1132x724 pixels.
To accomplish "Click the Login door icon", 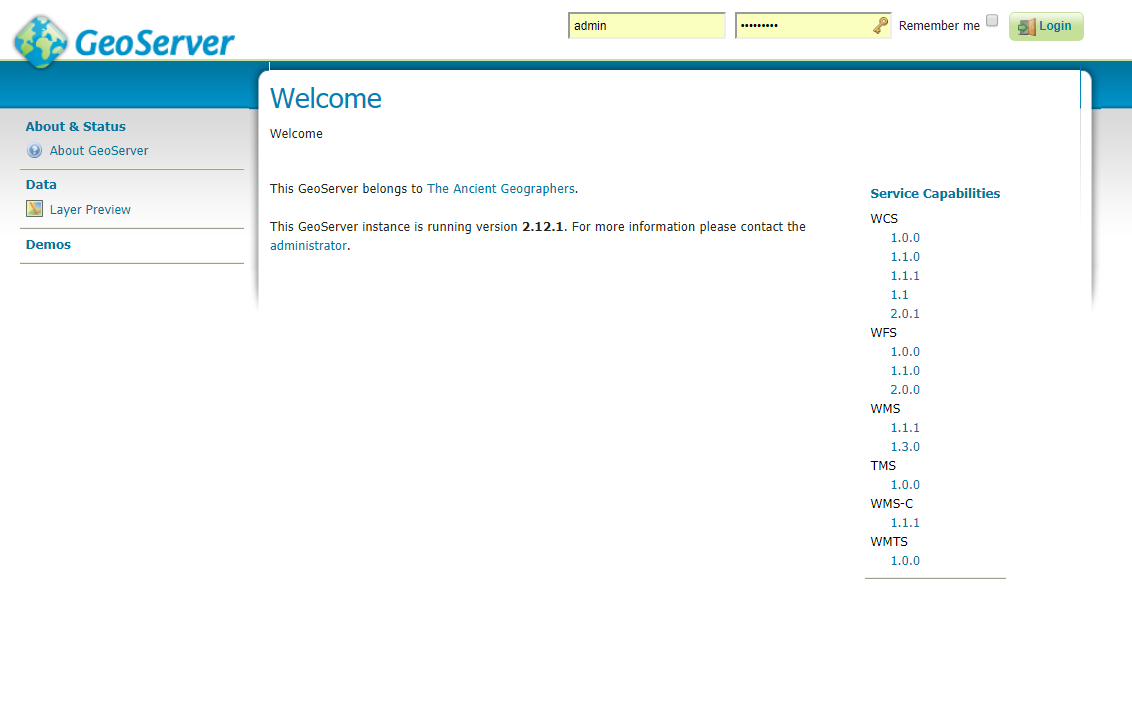I will (1026, 27).
